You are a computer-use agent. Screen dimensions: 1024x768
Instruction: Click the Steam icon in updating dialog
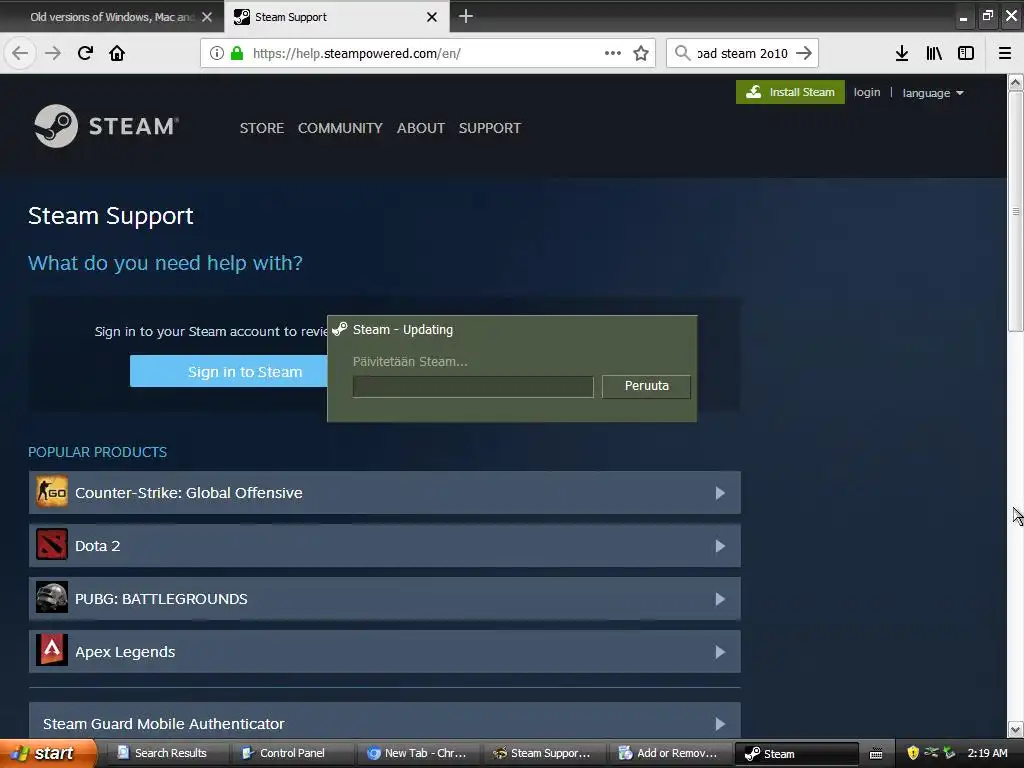pos(340,329)
